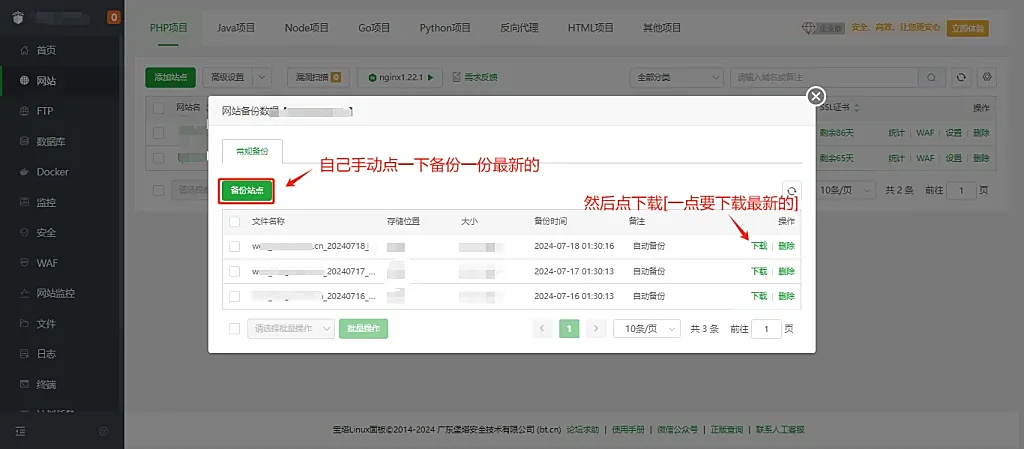
Task: Switch to the Java项目 tab
Action: click(235, 28)
